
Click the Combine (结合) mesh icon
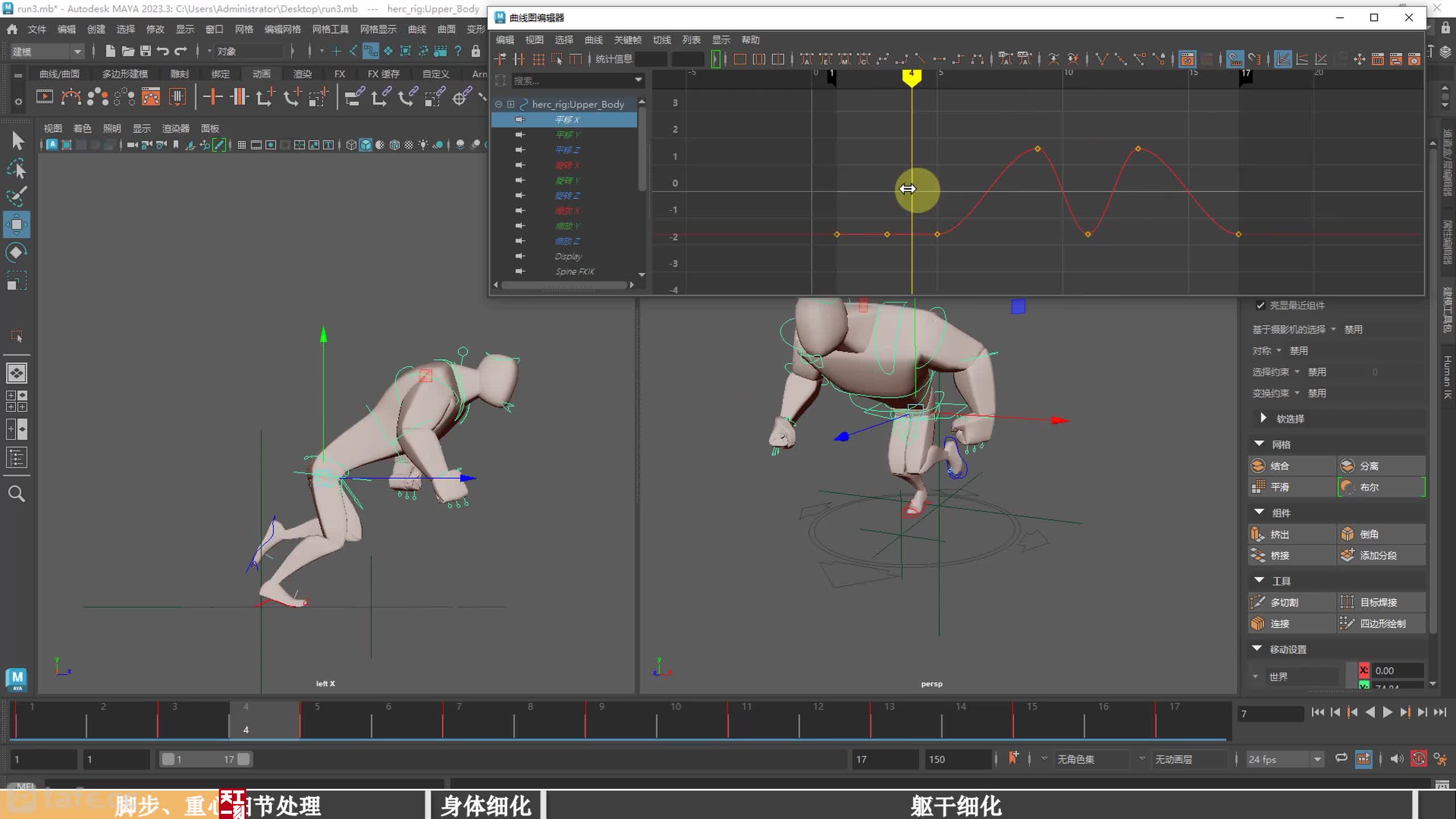[1258, 466]
